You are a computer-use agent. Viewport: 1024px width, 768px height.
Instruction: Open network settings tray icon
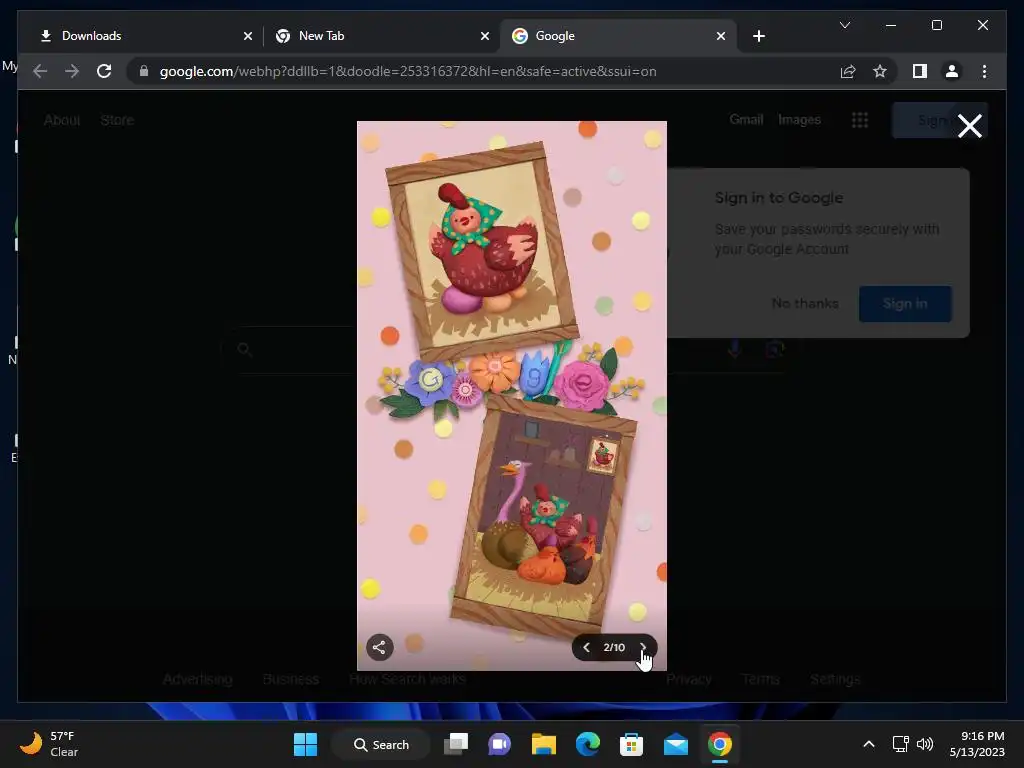click(901, 744)
